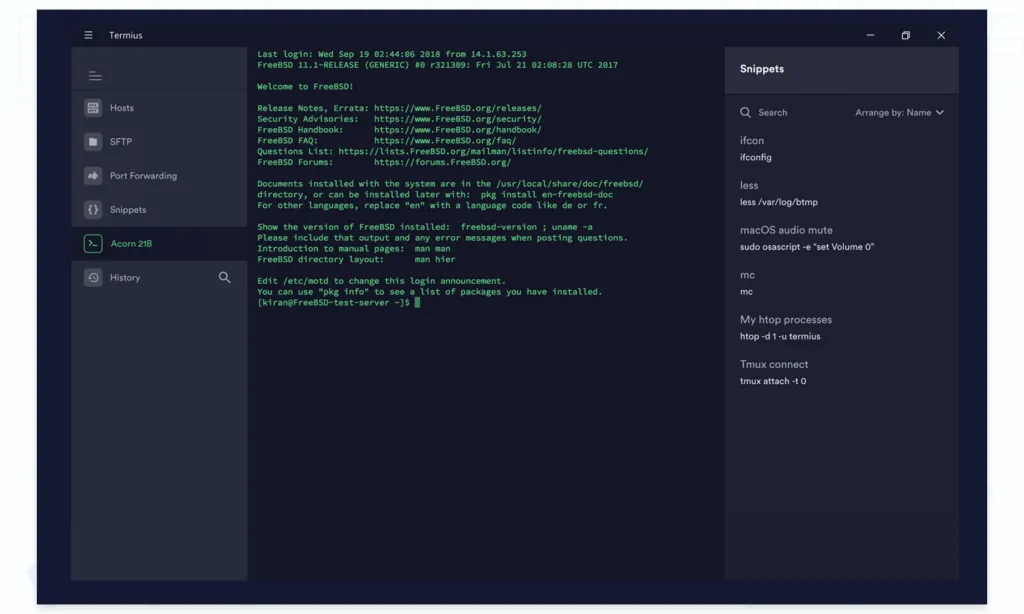The height and width of the screenshot is (614, 1024).
Task: Open the History section
Action: pos(159,278)
